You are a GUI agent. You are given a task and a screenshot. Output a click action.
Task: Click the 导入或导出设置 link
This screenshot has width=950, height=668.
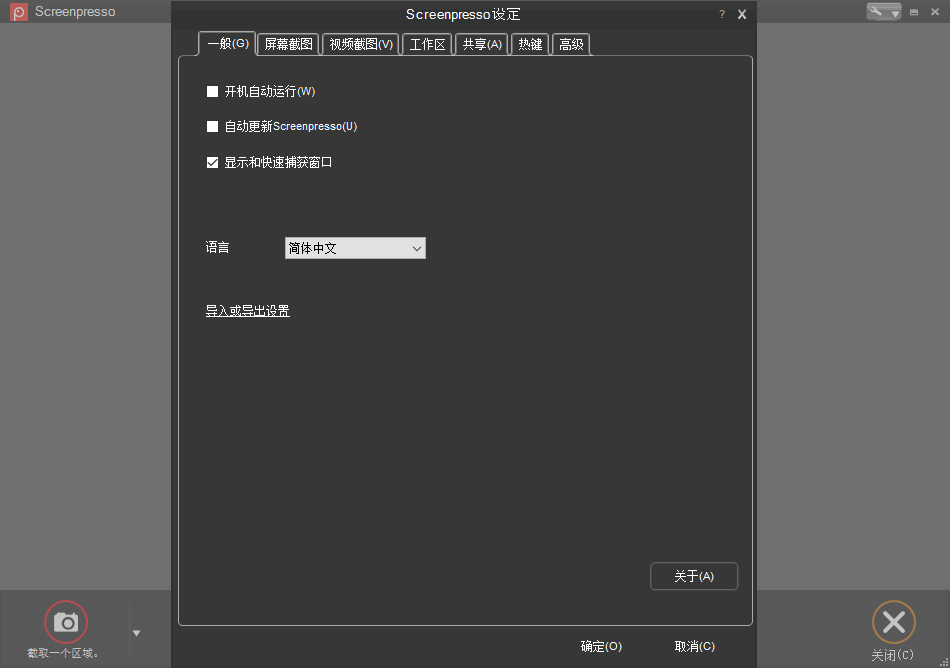247,310
